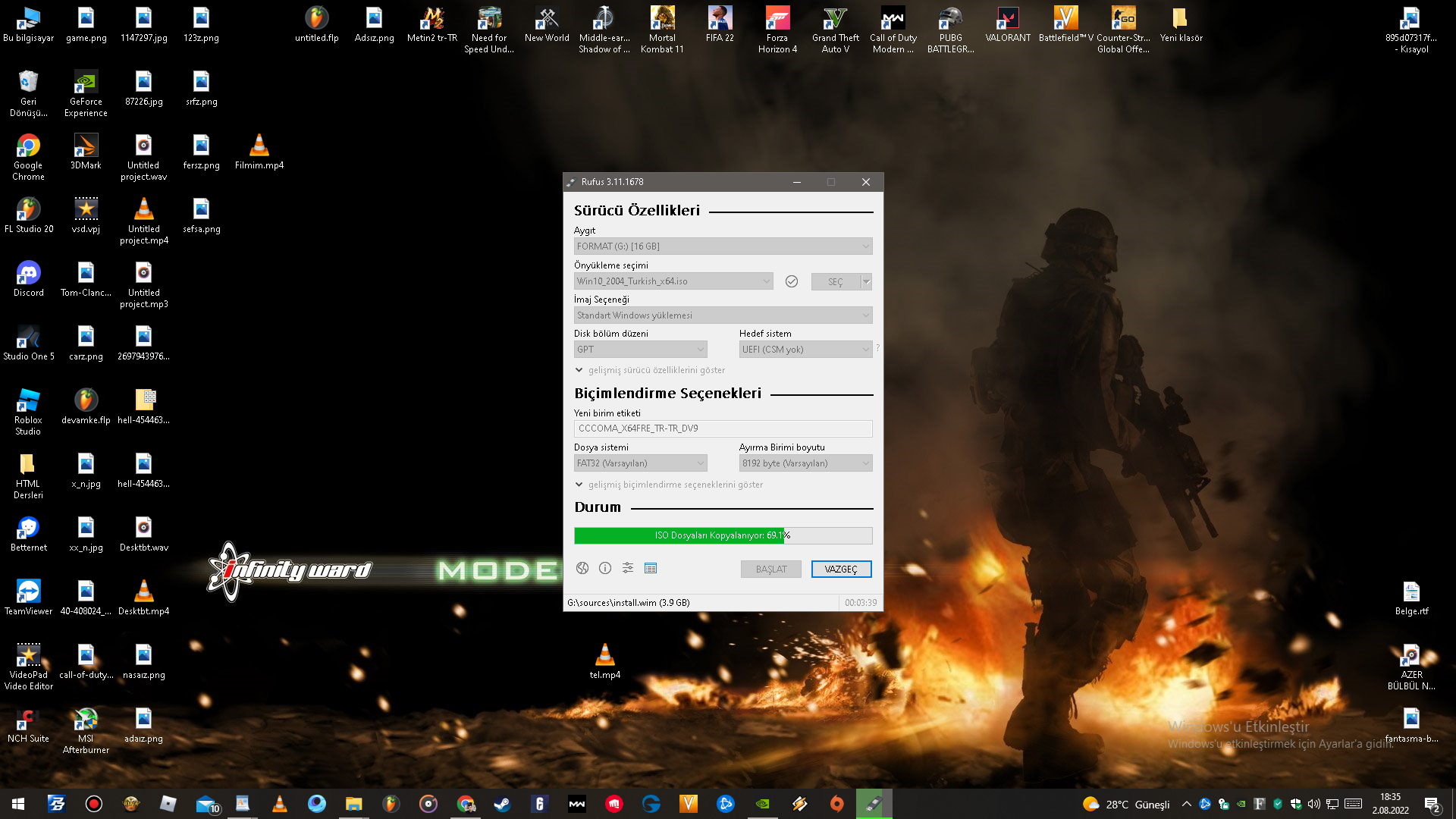The height and width of the screenshot is (819, 1456).
Task: Open FL Studio 20 desktop shortcut
Action: pyautogui.click(x=28, y=209)
